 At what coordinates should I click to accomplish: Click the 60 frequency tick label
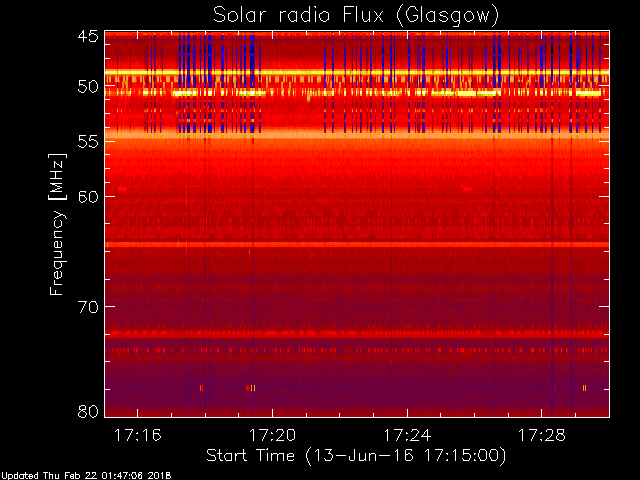click(88, 197)
